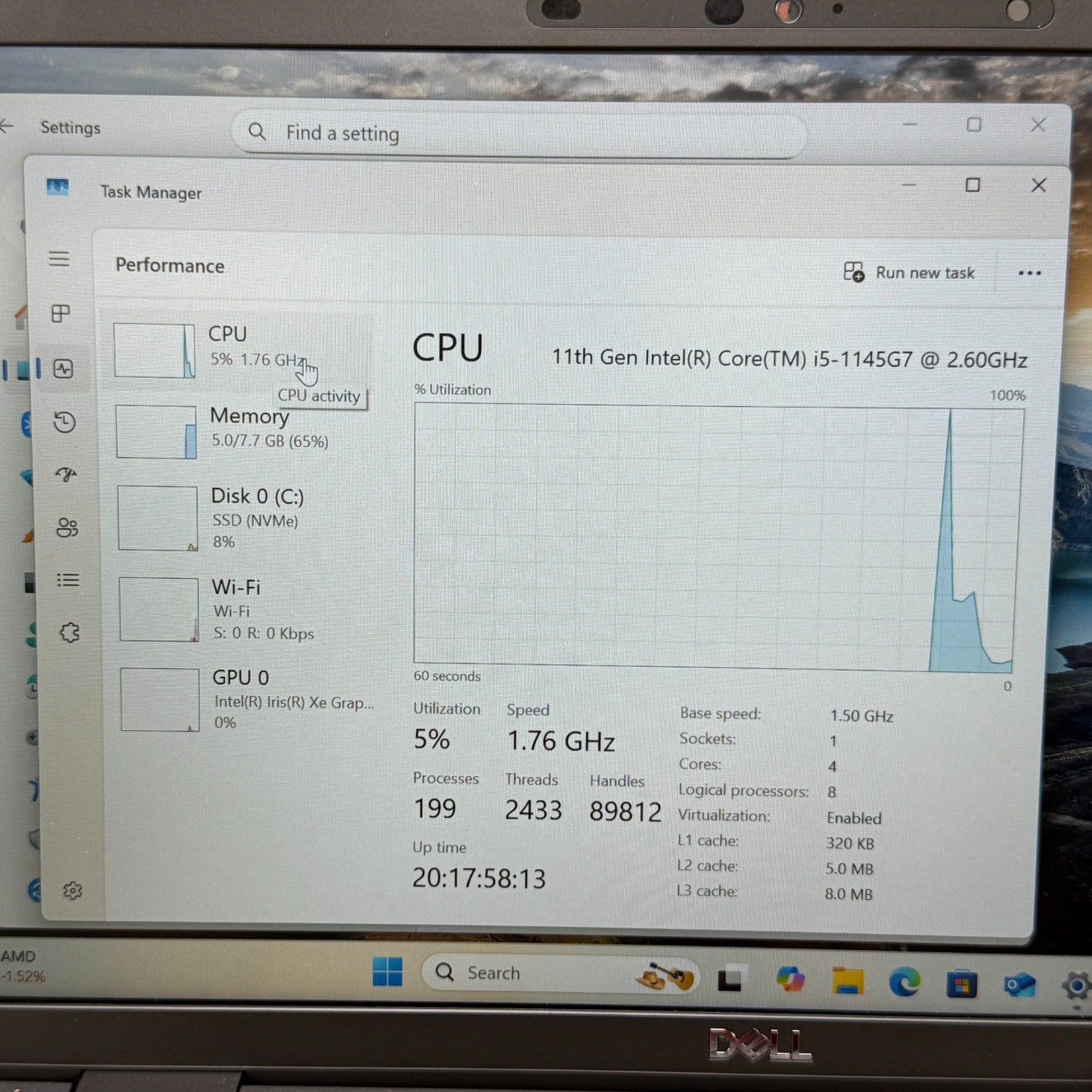This screenshot has height=1092, width=1092.
Task: Open the App history sidebar icon
Action: coord(65,422)
